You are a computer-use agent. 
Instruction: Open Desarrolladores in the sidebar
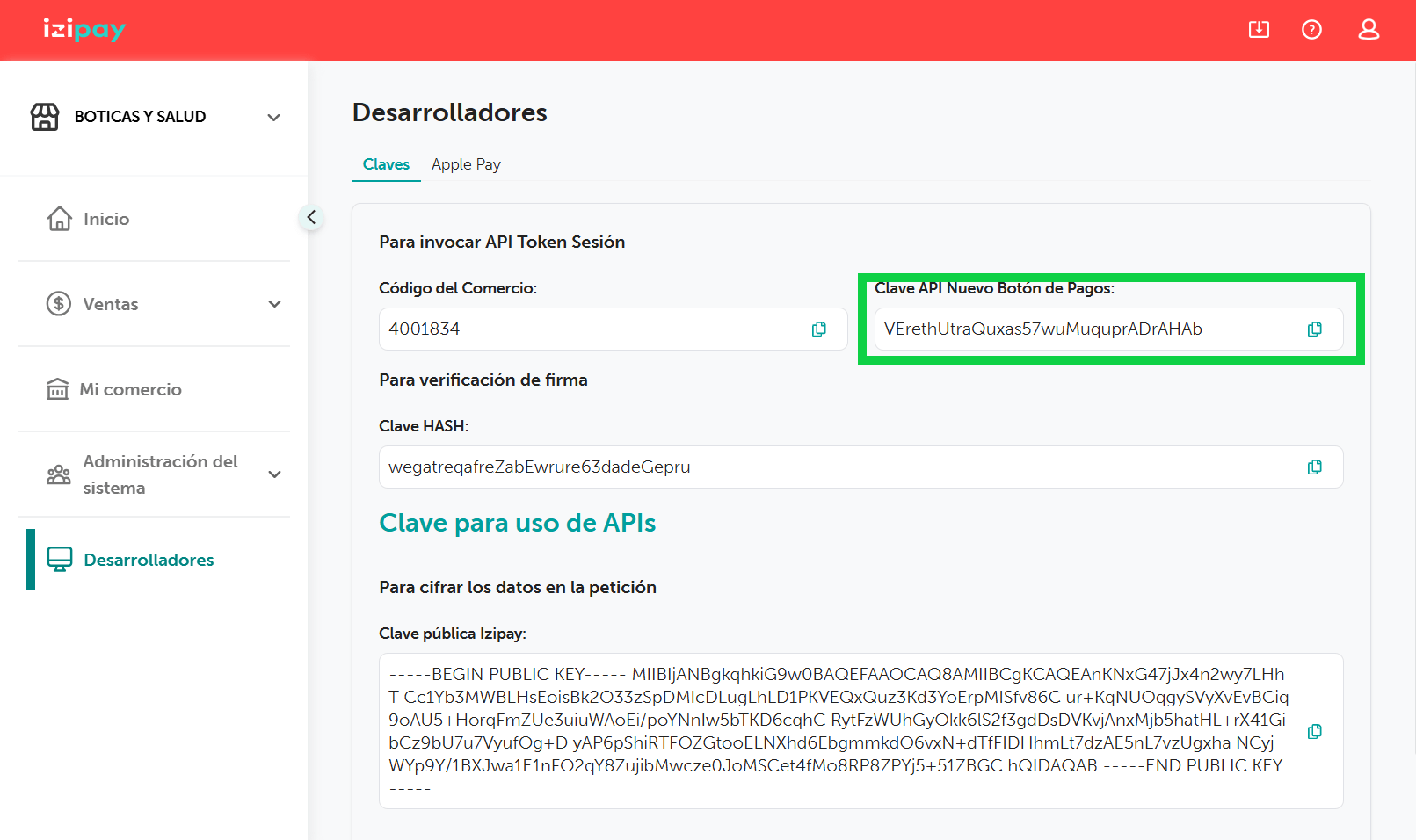coord(149,560)
